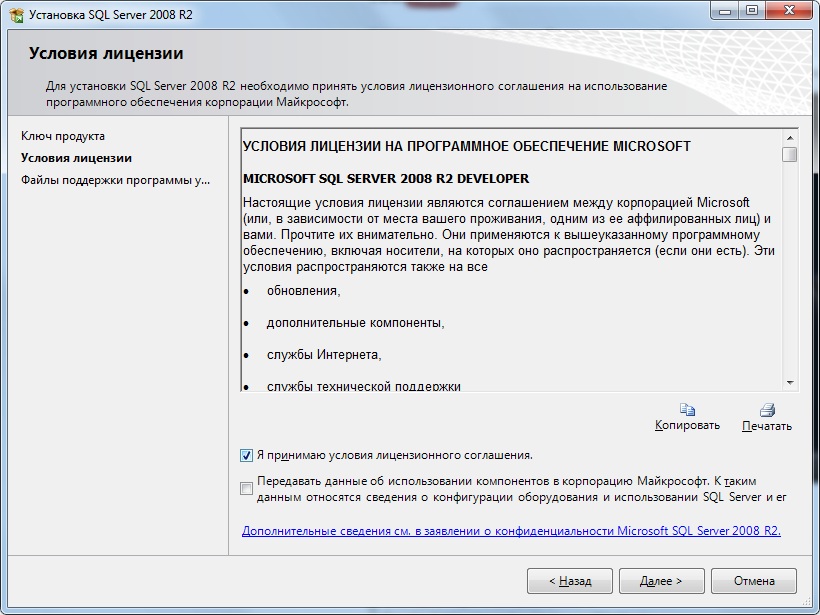This screenshot has width=820, height=615.
Task: Click the SQL Server setup title bar icon
Action: pyautogui.click(x=16, y=15)
